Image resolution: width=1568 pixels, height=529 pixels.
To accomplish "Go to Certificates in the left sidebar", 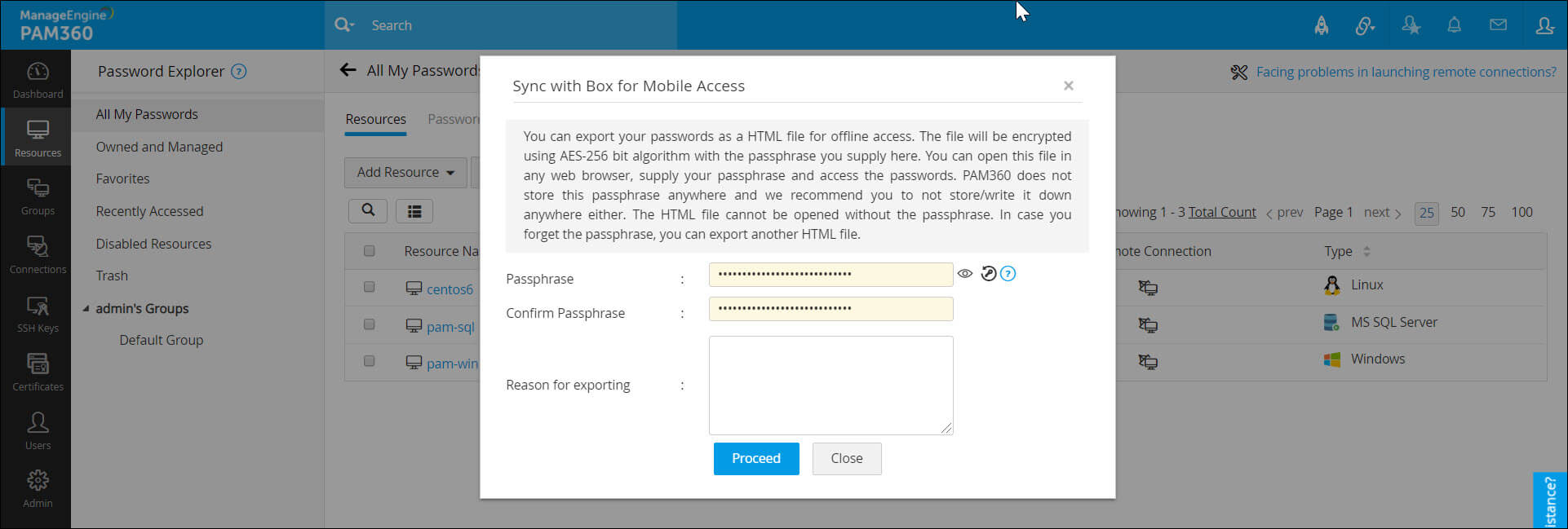I will [38, 373].
